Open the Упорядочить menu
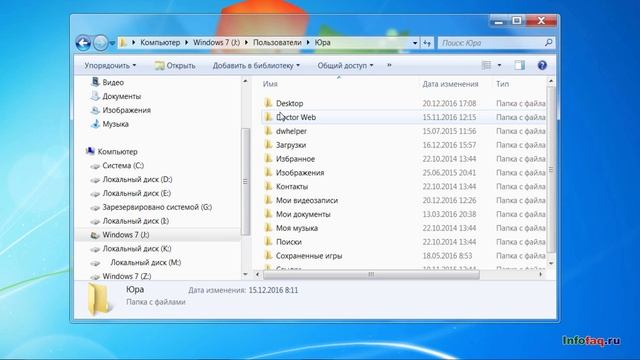 110,65
